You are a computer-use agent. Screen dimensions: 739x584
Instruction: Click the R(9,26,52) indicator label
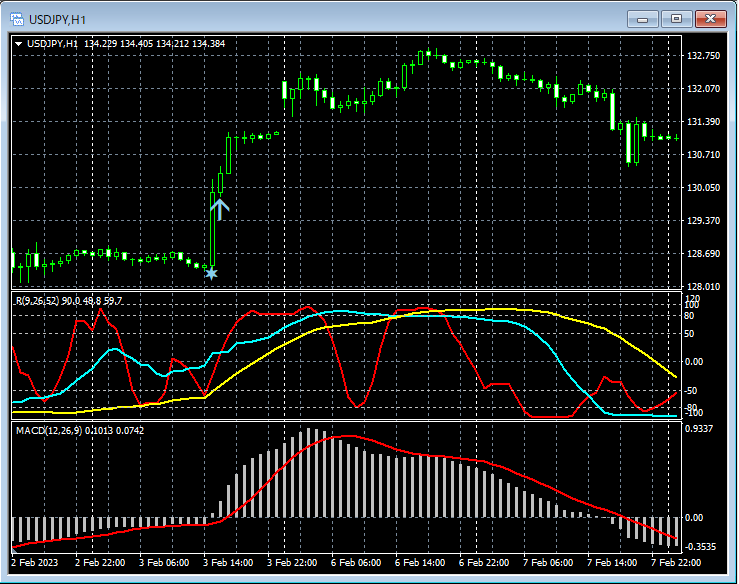click(x=37, y=300)
